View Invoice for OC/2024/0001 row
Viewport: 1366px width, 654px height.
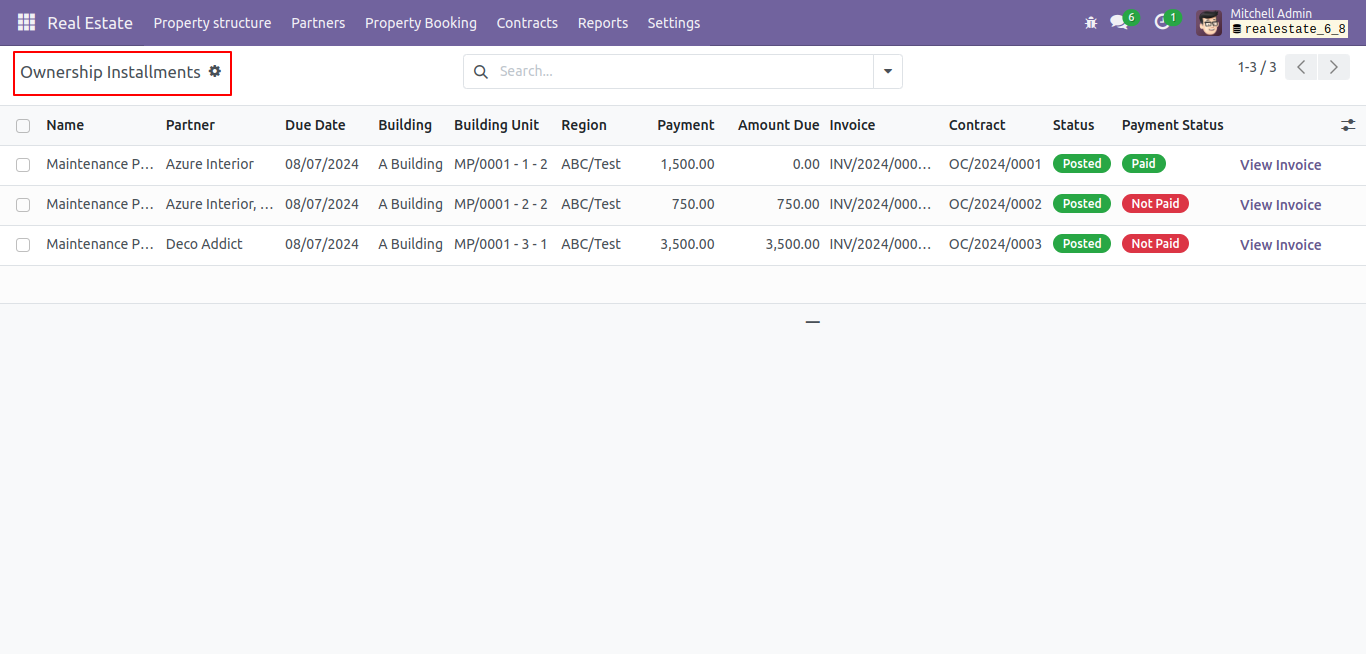click(1280, 165)
